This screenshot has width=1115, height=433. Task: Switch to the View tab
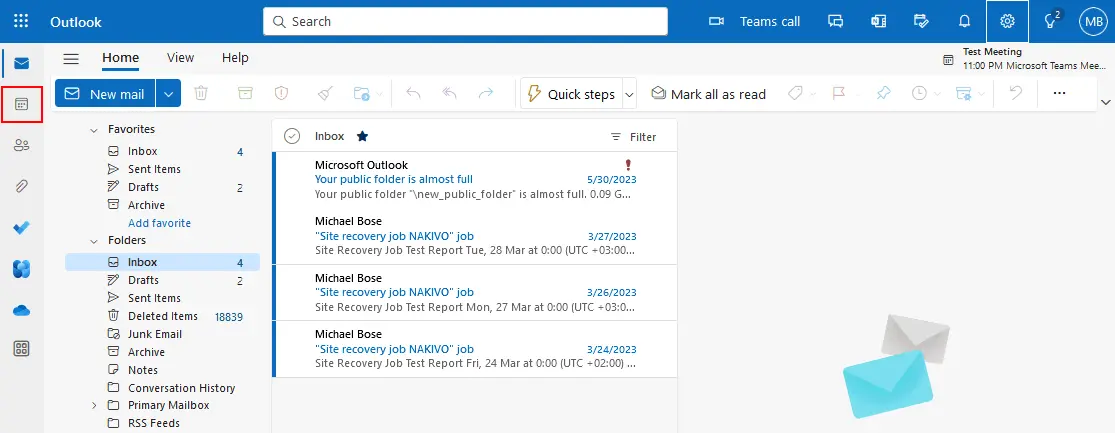coord(181,58)
